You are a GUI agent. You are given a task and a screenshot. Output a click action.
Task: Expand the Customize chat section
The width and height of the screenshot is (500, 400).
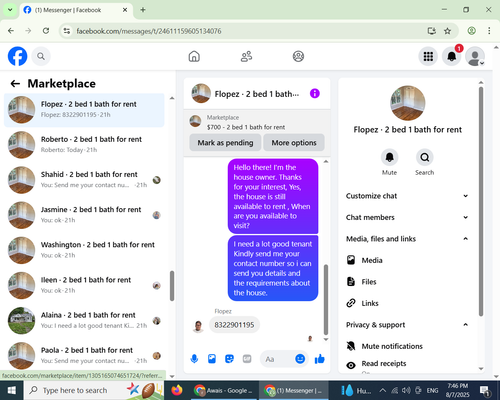pyautogui.click(x=407, y=196)
